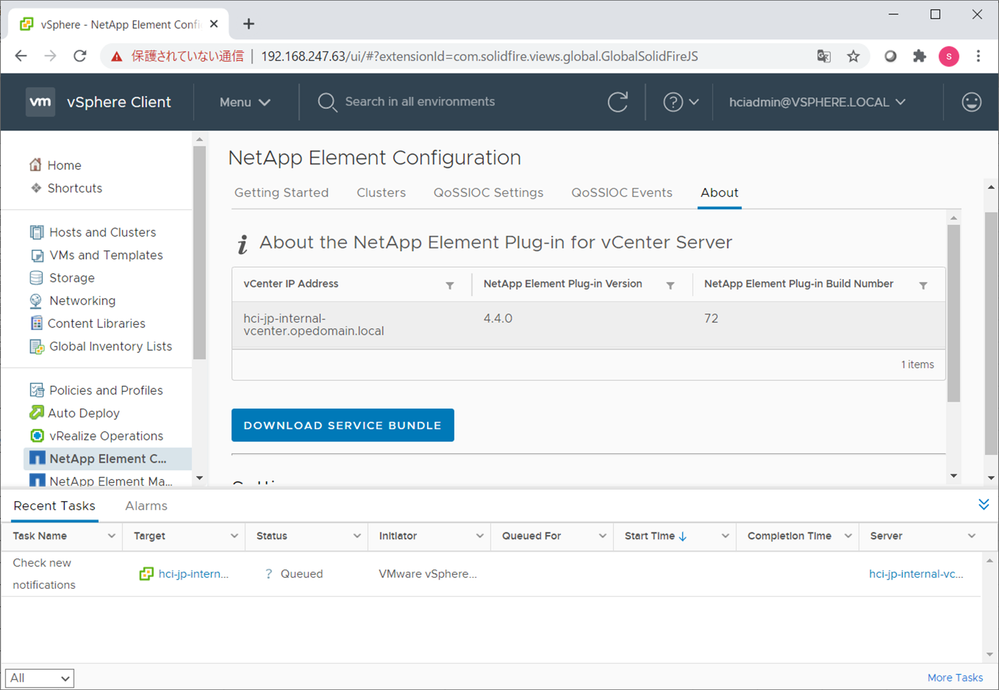Screen dimensions: 999x690
Task: Open the More Tasks link
Action: tap(954, 678)
